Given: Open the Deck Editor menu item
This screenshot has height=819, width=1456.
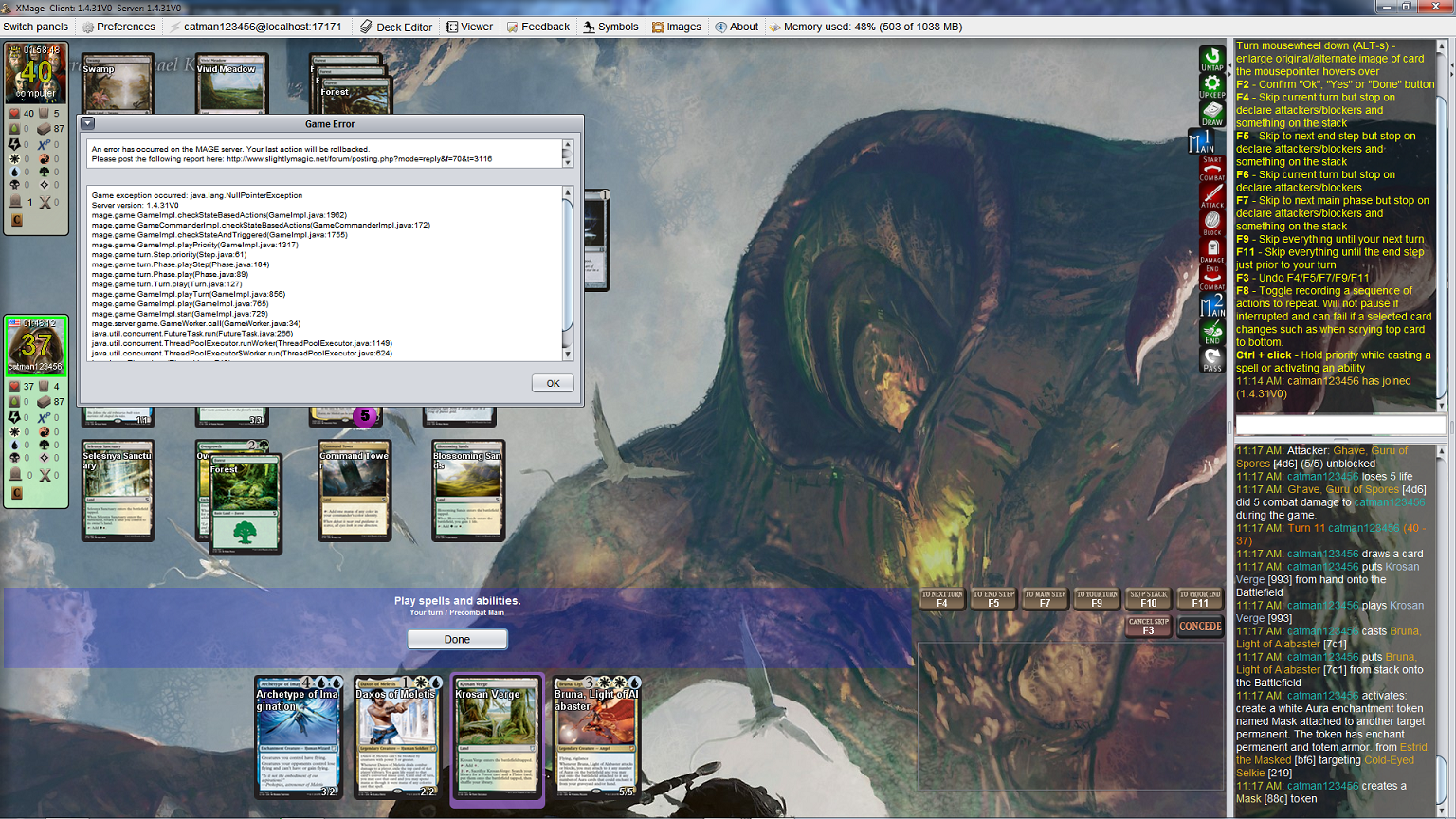Looking at the screenshot, I should point(395,27).
